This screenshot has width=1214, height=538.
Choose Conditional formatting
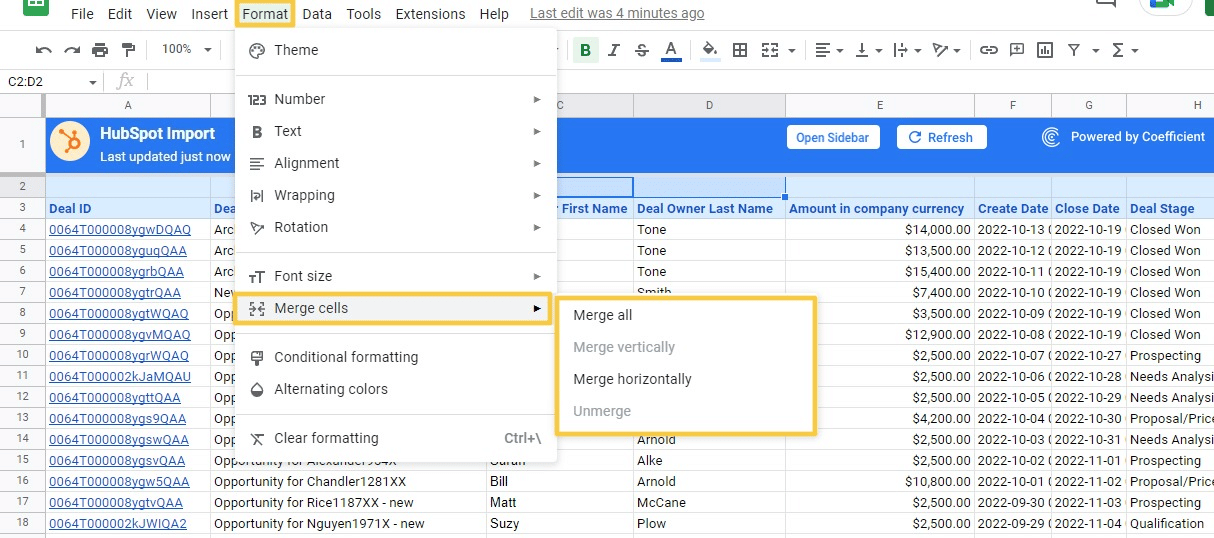[395, 357]
